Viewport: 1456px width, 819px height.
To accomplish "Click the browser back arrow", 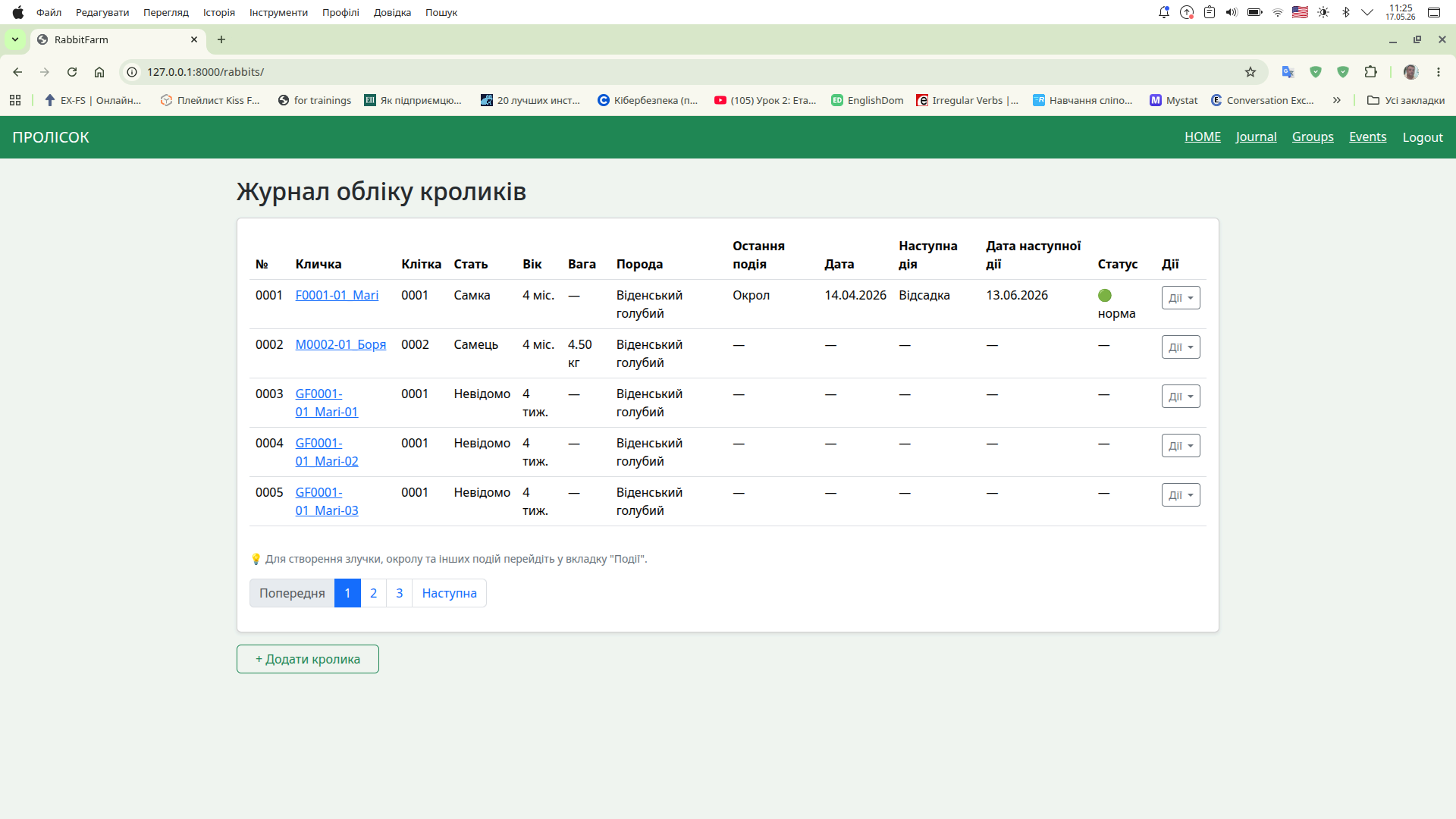I will pyautogui.click(x=17, y=72).
